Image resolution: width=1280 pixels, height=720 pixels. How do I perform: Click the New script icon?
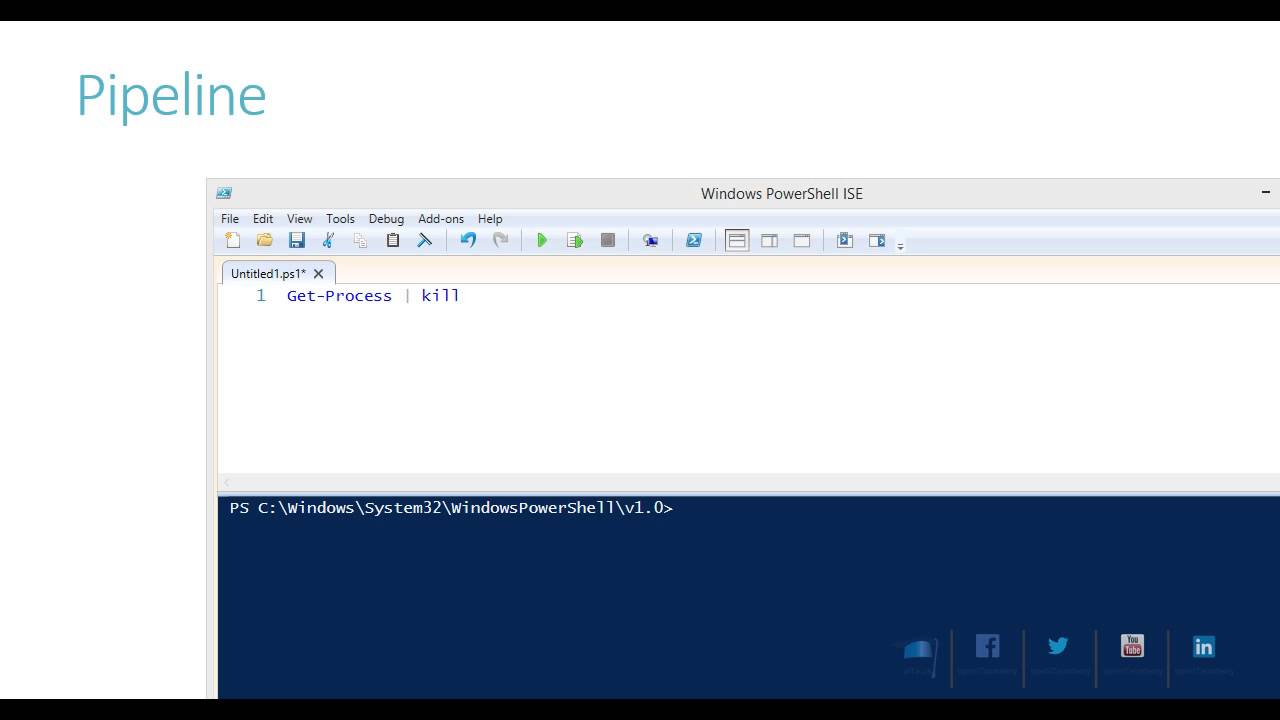tap(233, 240)
